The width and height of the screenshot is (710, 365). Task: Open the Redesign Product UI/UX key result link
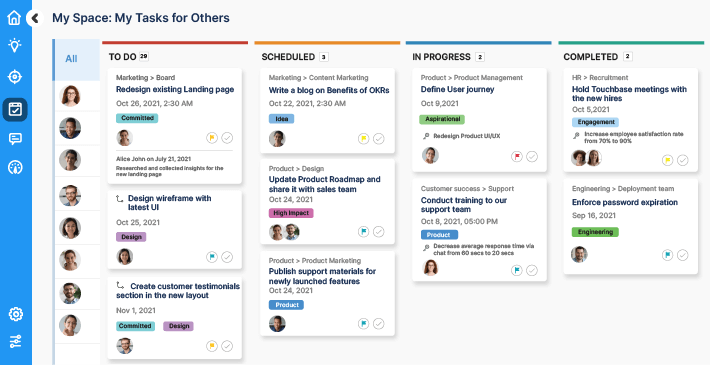coord(466,136)
